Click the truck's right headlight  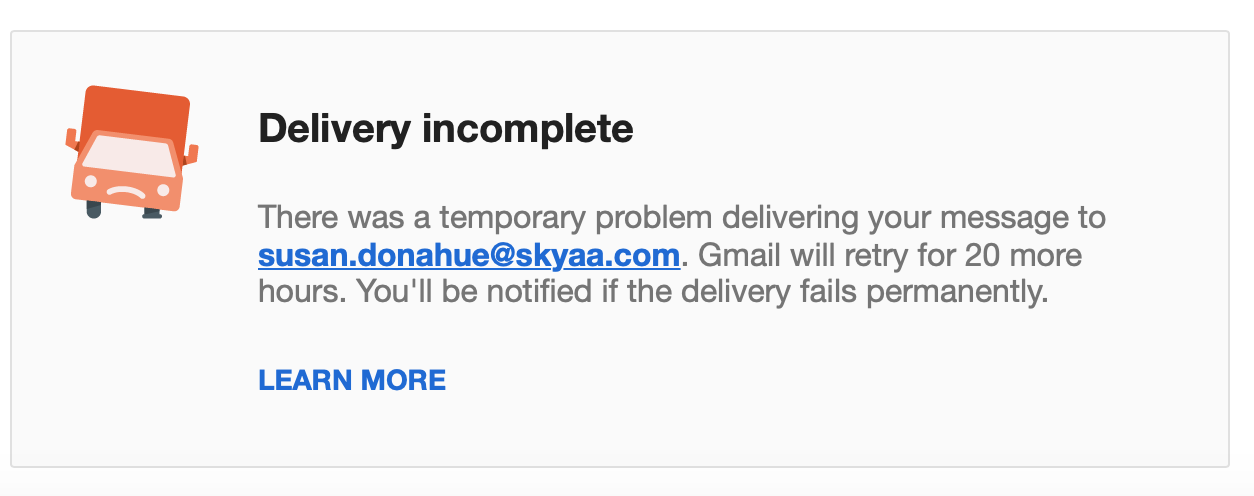tap(164, 190)
